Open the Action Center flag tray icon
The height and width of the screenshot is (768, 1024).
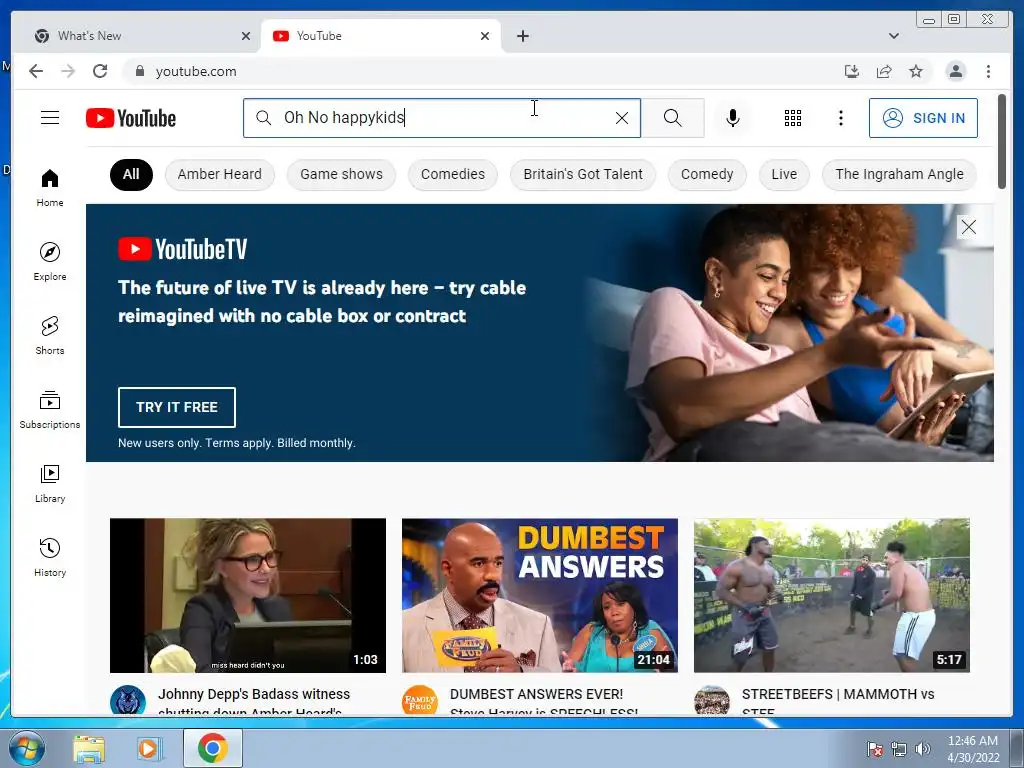[874, 749]
